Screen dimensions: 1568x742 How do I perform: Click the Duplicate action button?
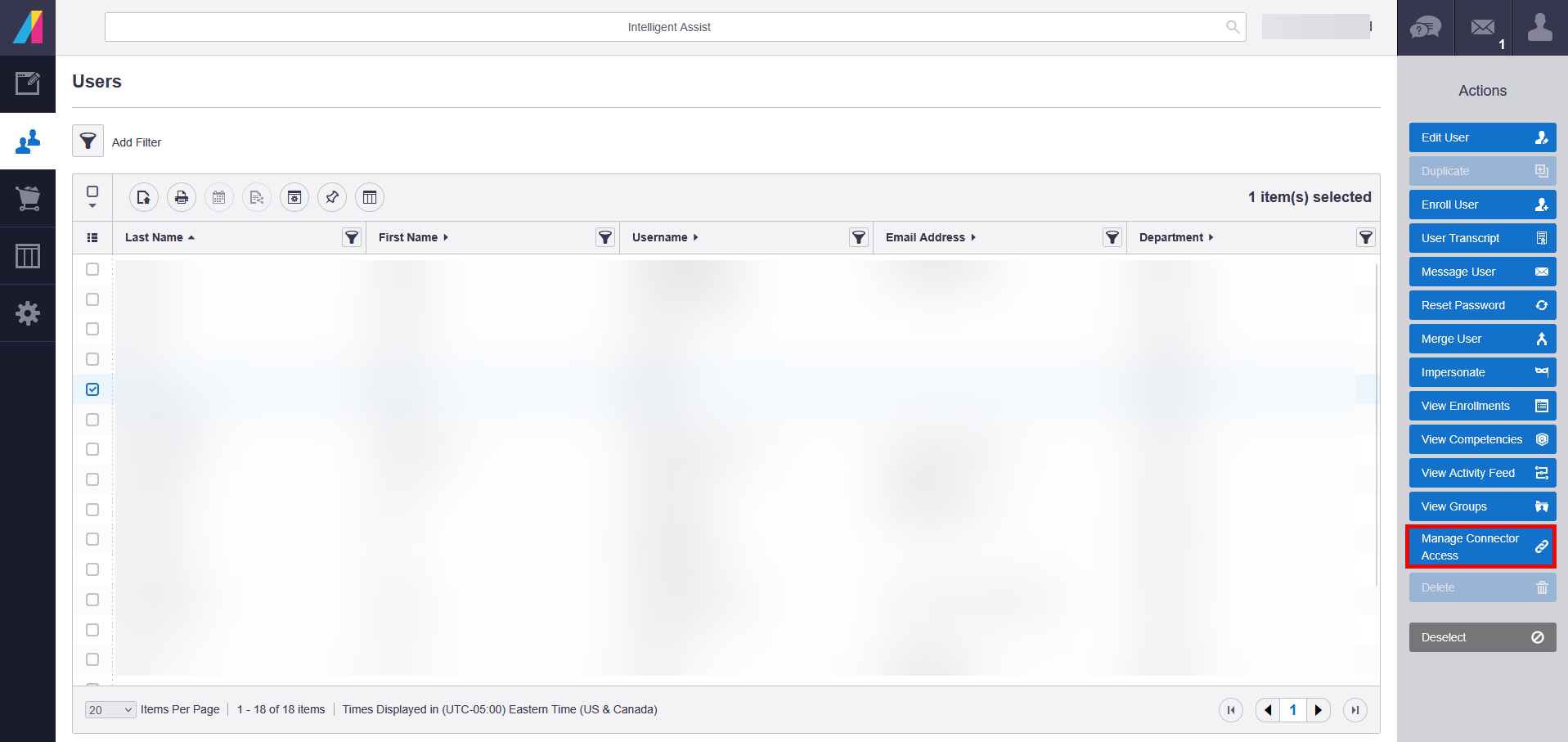1482,171
